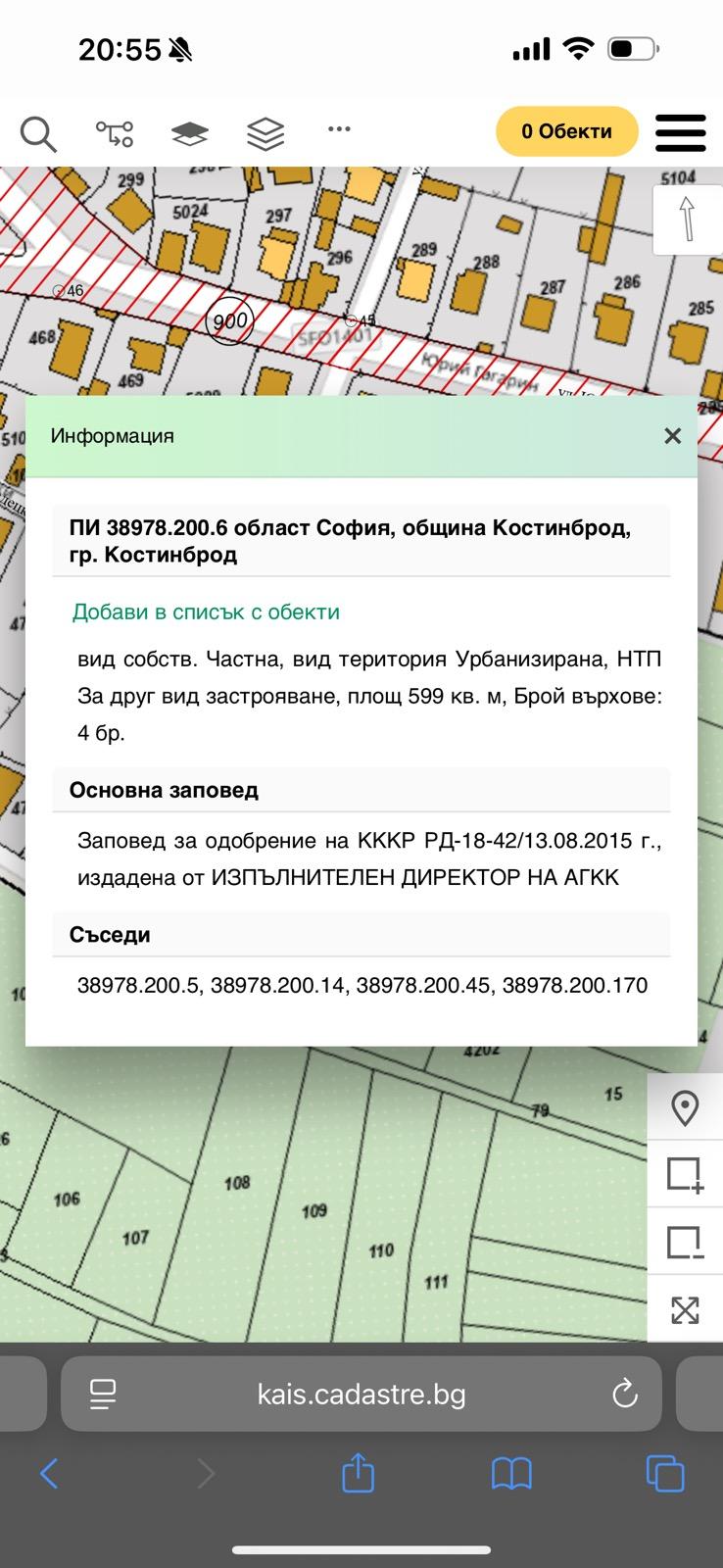Click map parcel labeled 285

tap(701, 309)
